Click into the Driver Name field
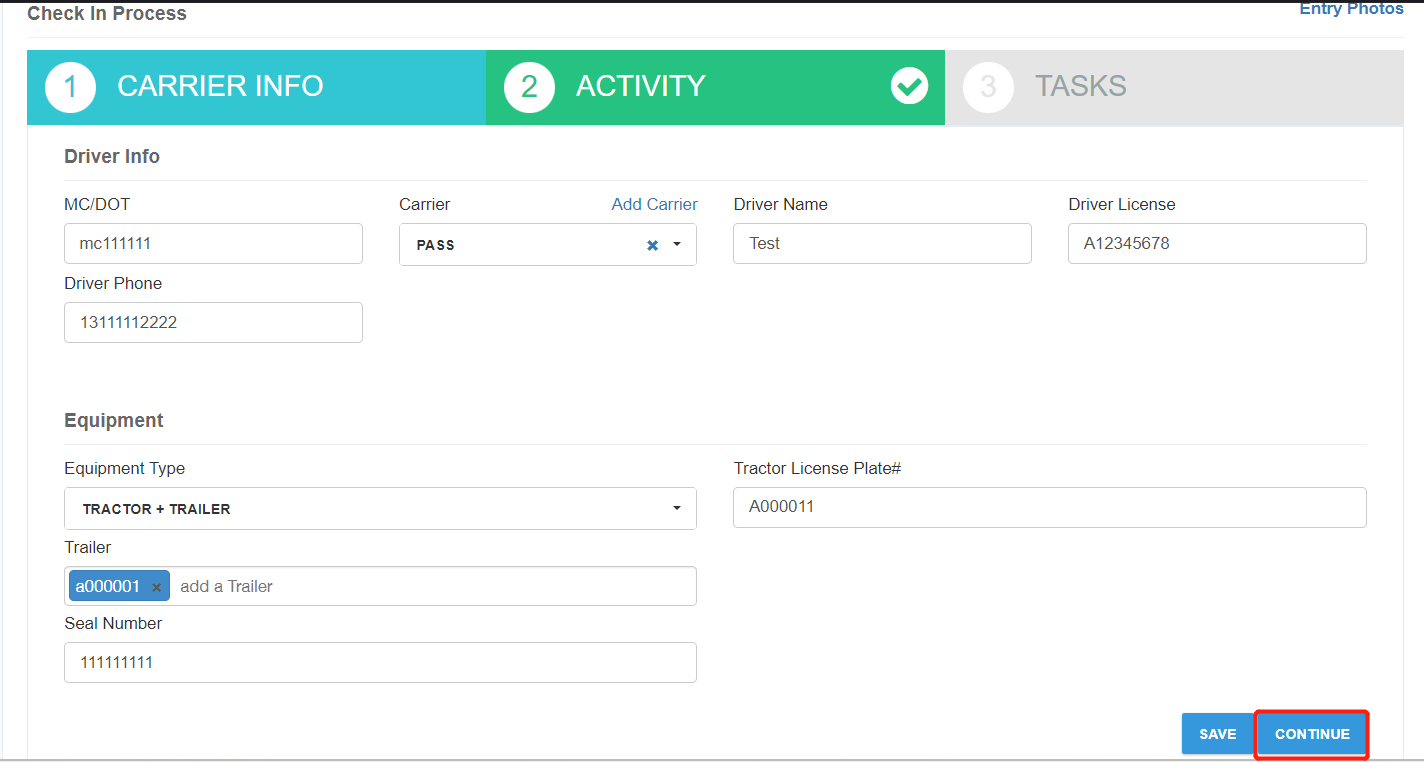 pyautogui.click(x=882, y=243)
